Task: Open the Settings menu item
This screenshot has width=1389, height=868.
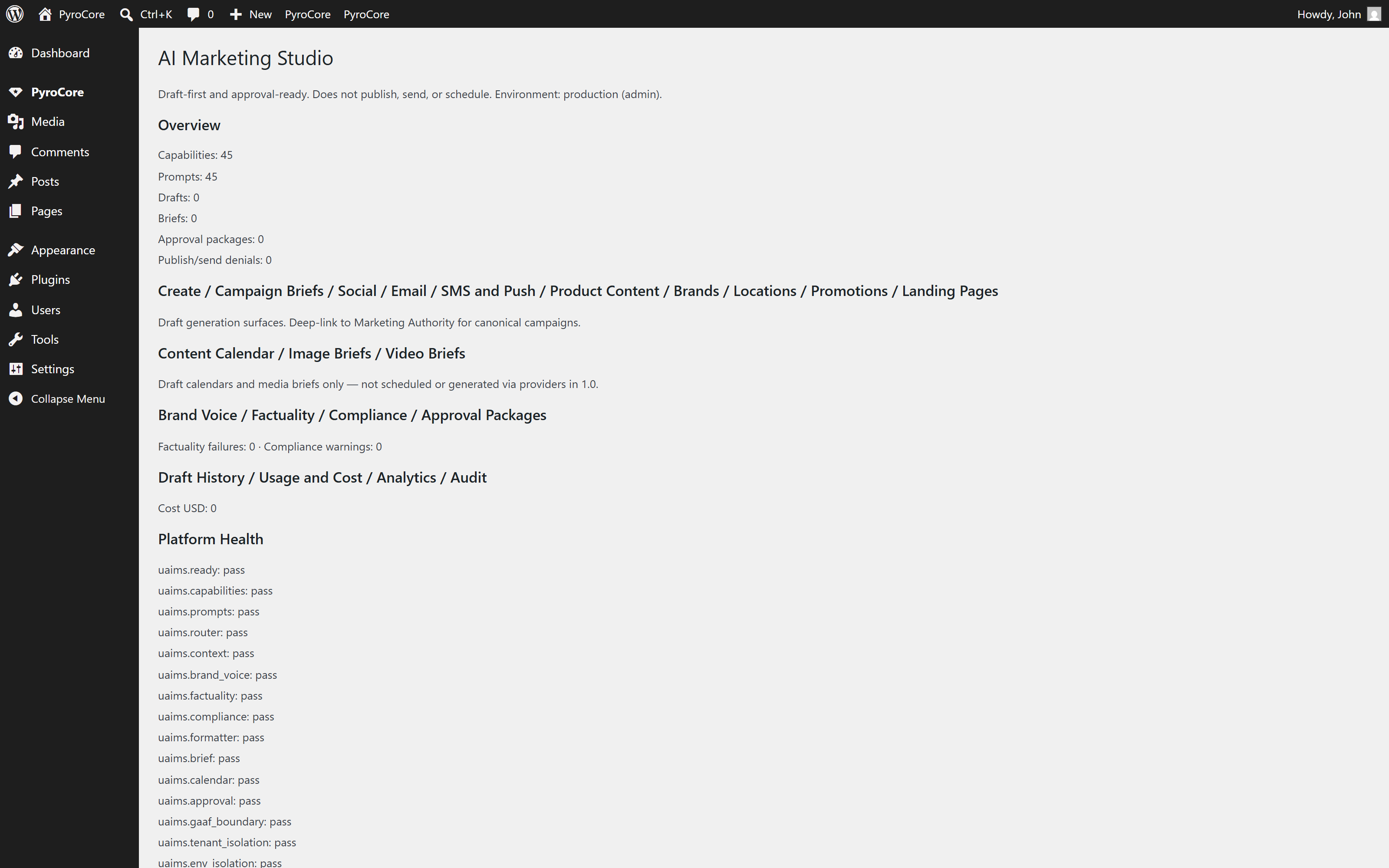Action: [x=52, y=368]
